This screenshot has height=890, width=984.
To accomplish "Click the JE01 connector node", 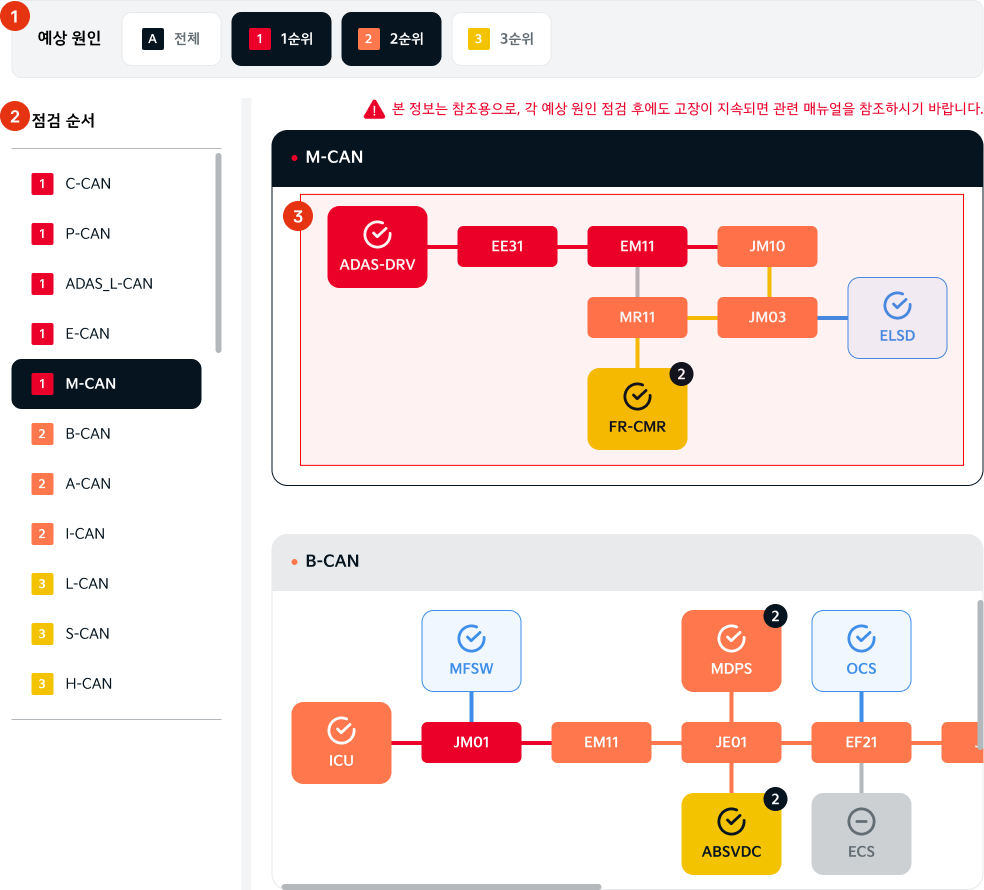I will pos(731,743).
